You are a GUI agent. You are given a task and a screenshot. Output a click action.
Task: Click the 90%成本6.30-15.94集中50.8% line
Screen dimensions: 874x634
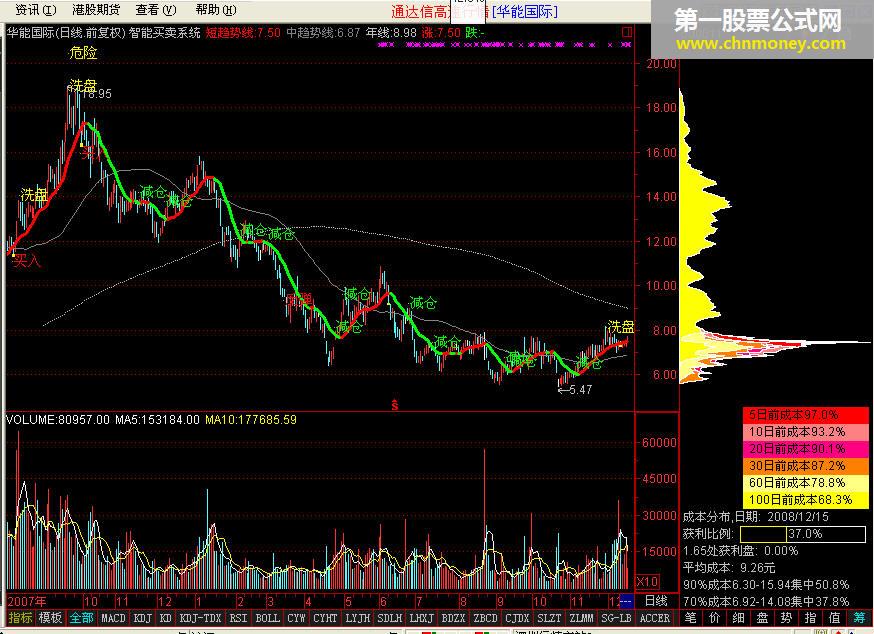[766, 585]
